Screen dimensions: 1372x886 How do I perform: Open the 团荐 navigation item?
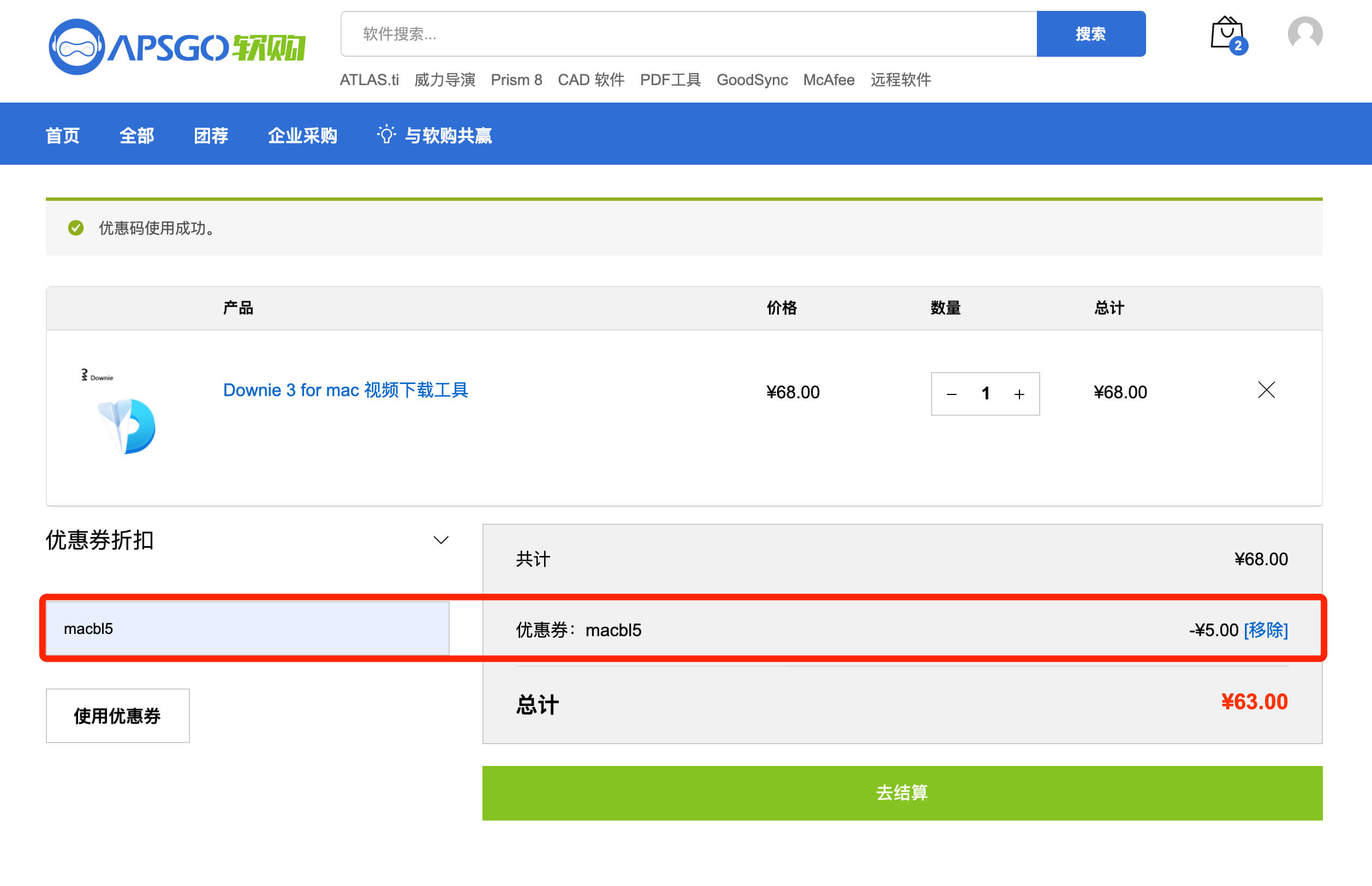point(211,135)
